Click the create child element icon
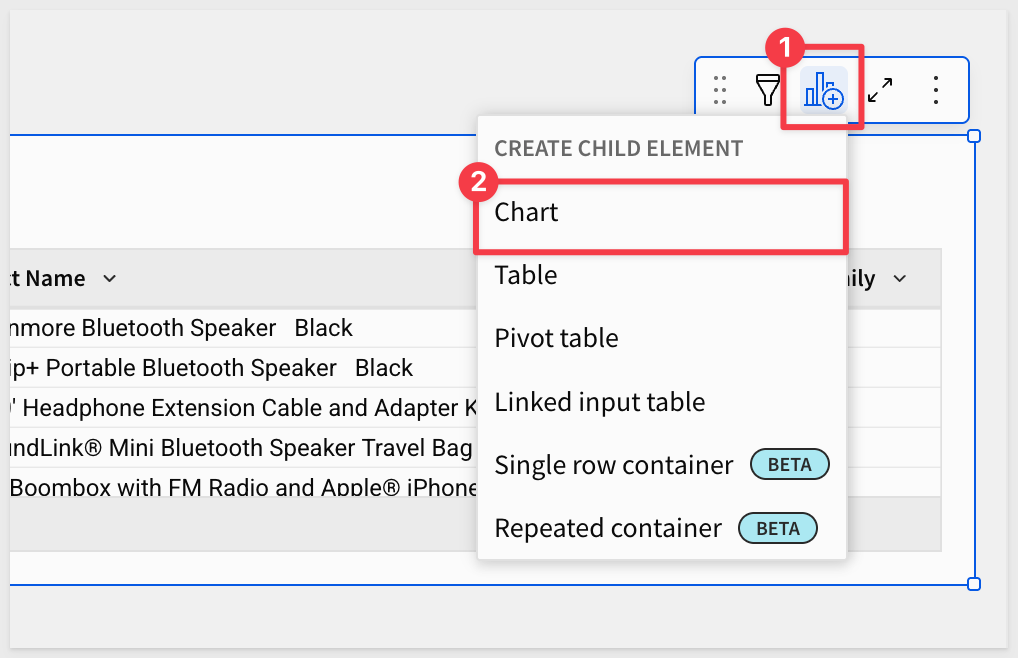 click(x=824, y=90)
